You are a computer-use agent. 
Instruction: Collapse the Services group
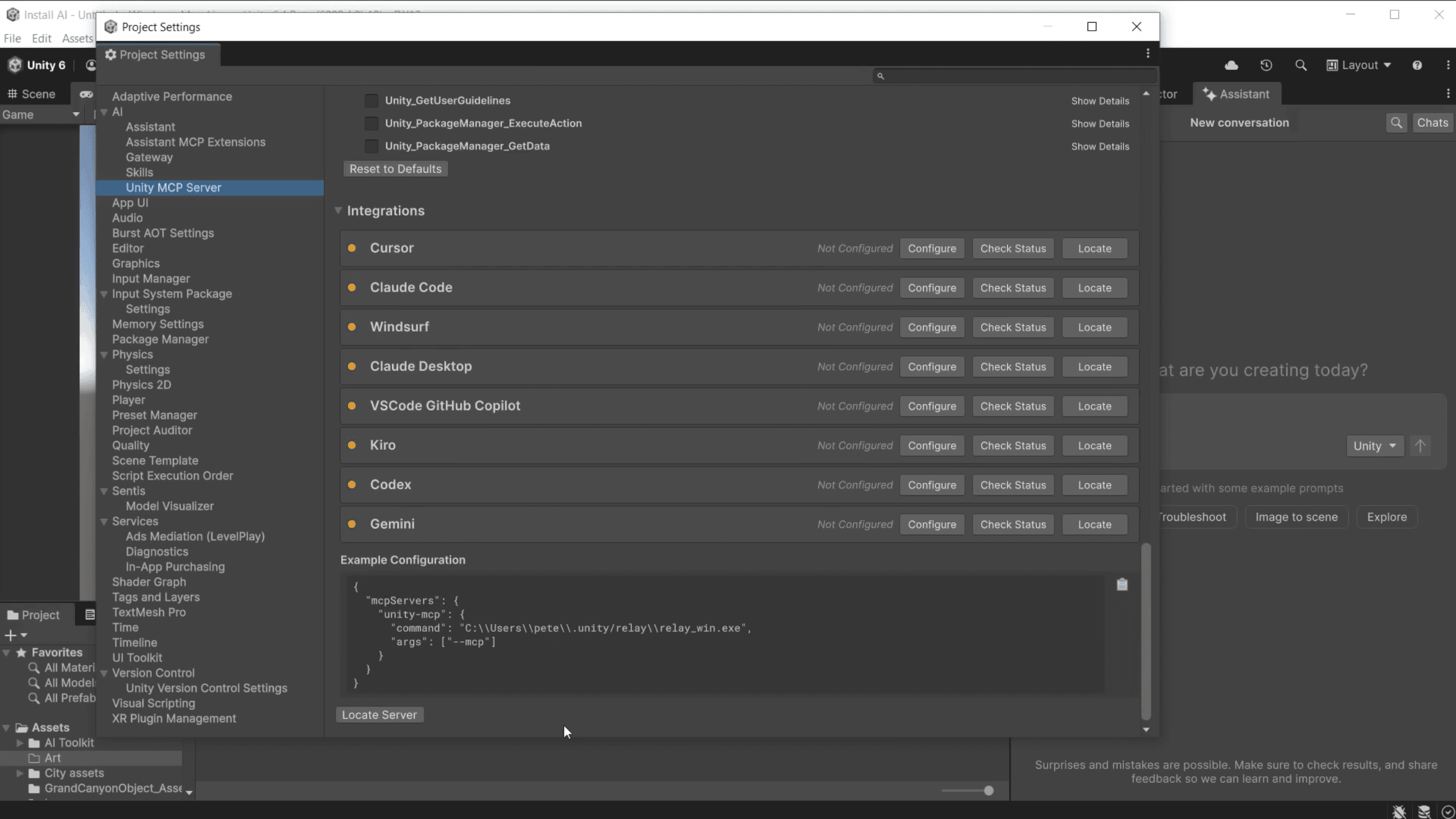104,522
